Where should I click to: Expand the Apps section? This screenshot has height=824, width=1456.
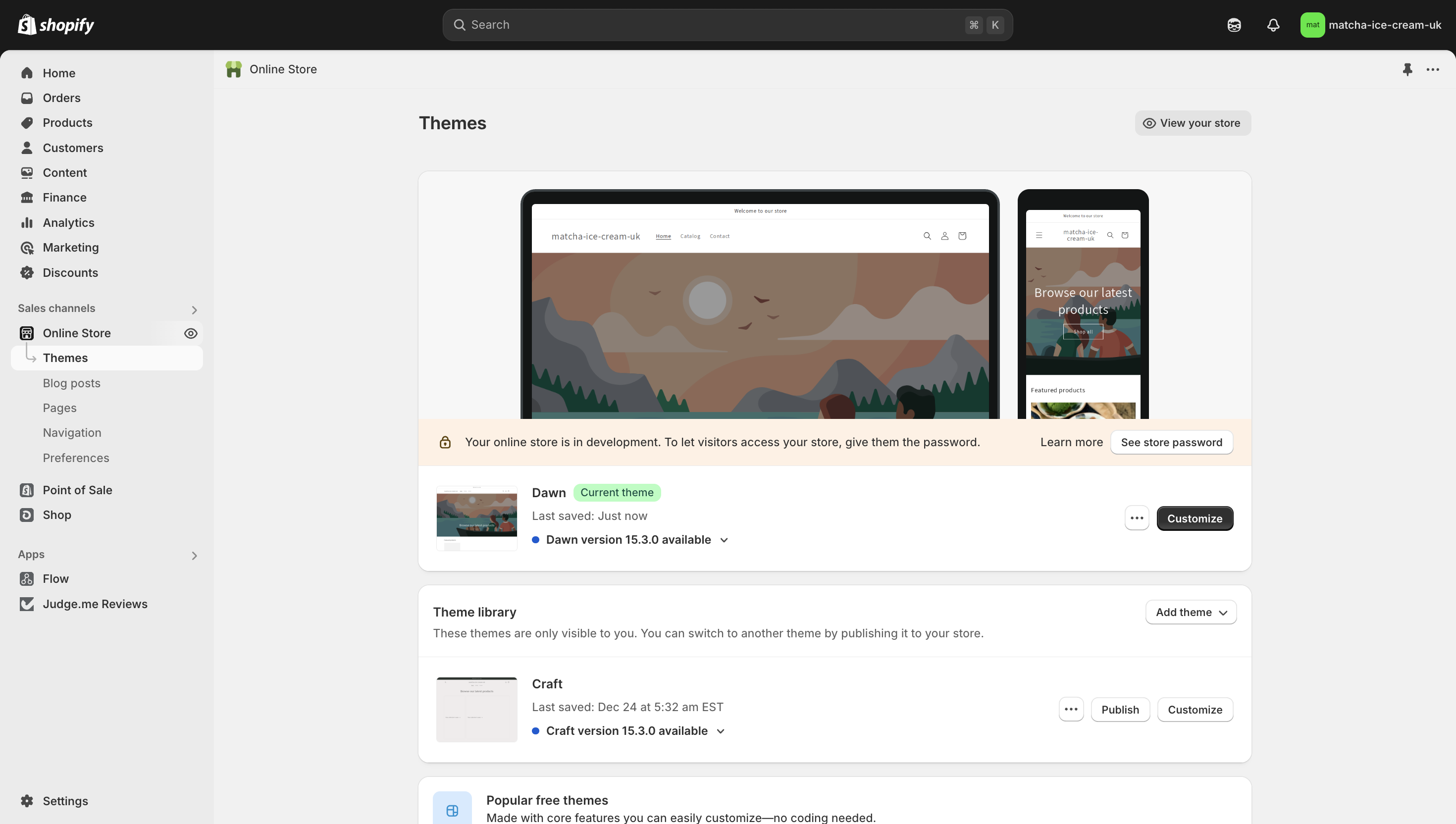194,555
